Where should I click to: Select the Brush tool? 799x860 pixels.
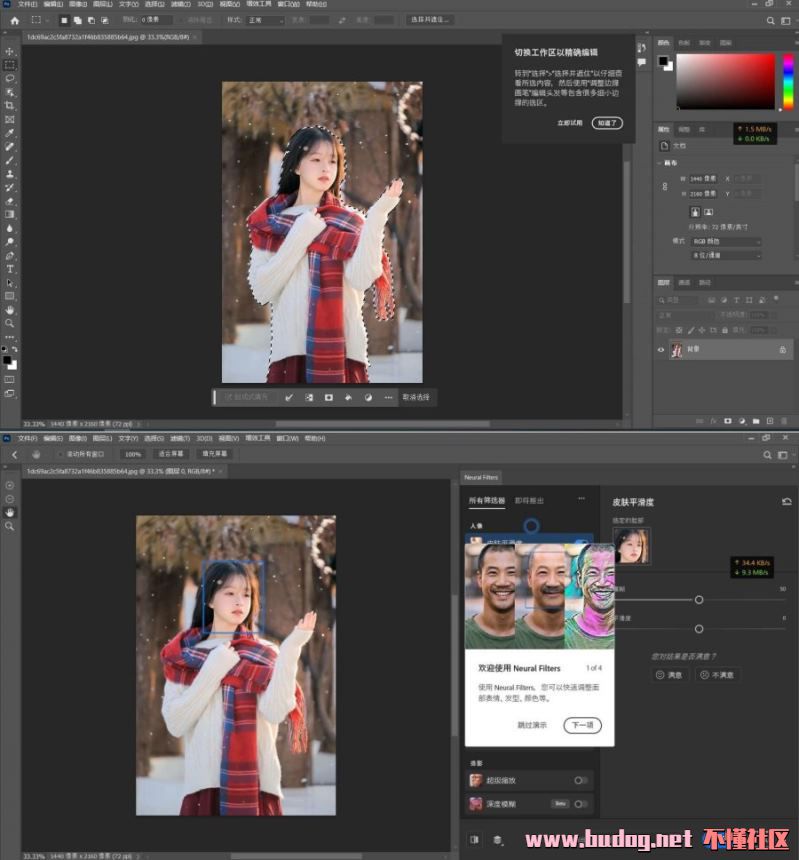(10, 160)
